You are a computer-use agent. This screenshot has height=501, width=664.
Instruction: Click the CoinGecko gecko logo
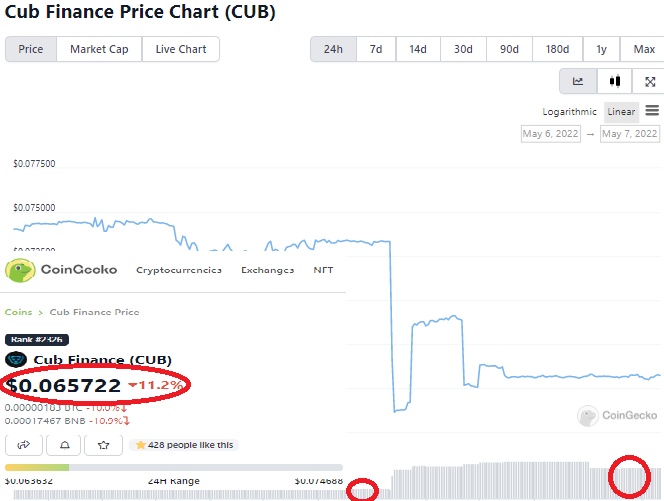(20, 269)
